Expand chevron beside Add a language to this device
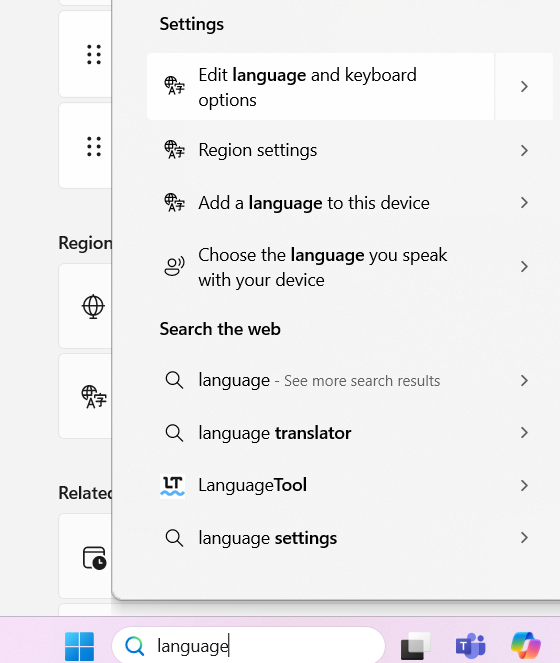 coord(524,203)
